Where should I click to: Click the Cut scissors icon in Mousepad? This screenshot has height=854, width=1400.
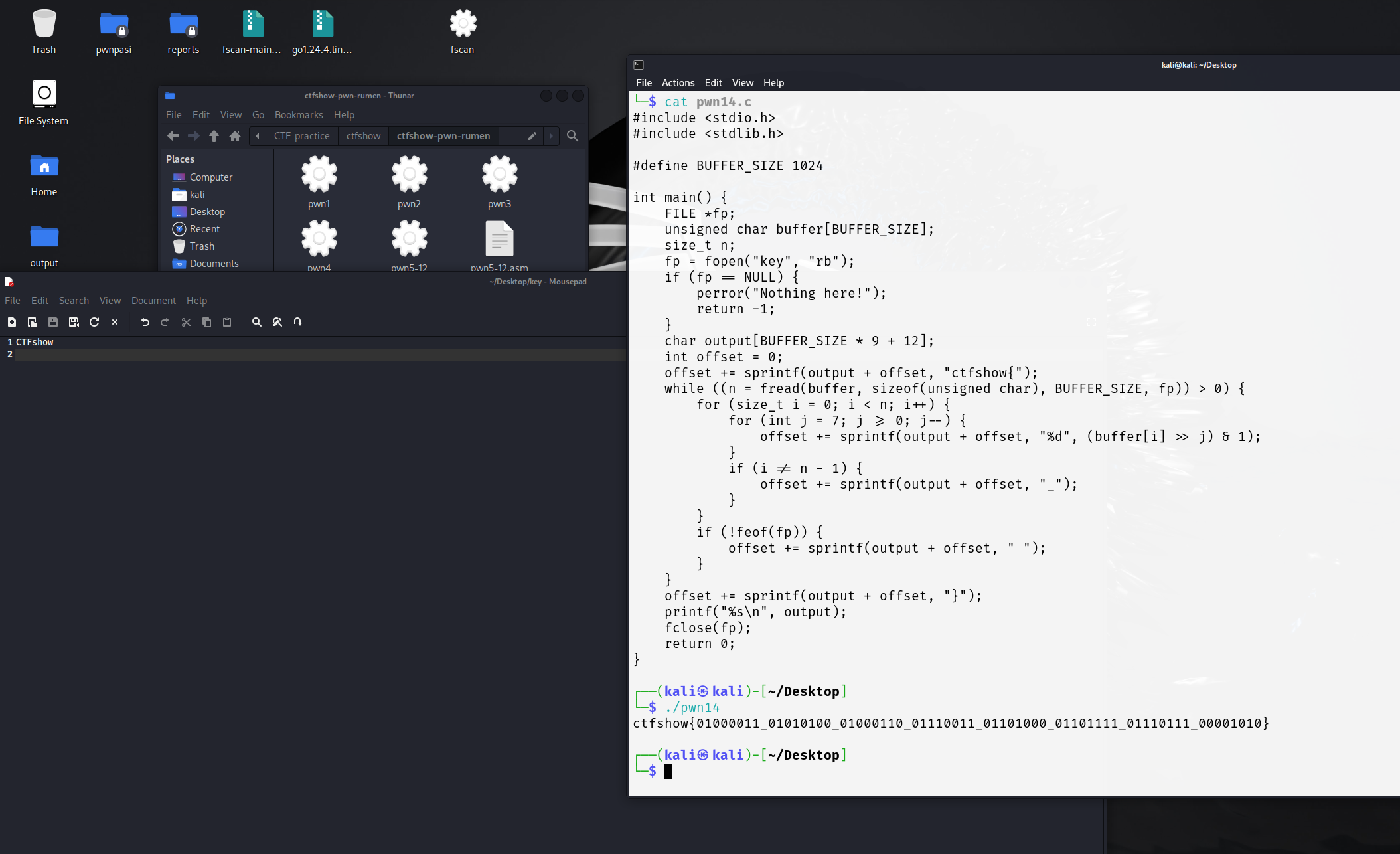[x=186, y=322]
